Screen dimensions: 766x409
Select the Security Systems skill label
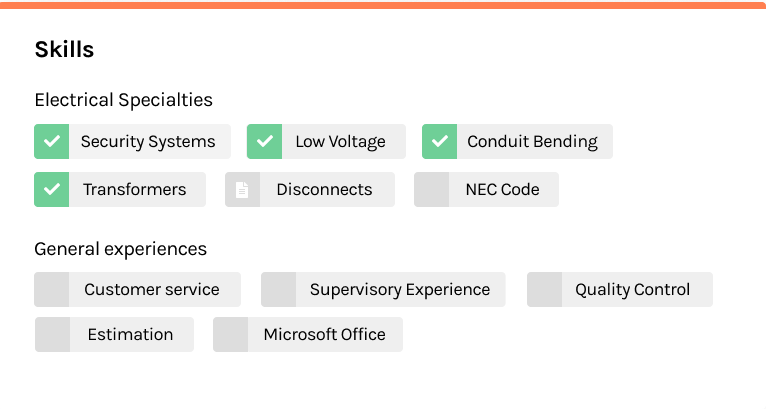pyautogui.click(x=148, y=141)
